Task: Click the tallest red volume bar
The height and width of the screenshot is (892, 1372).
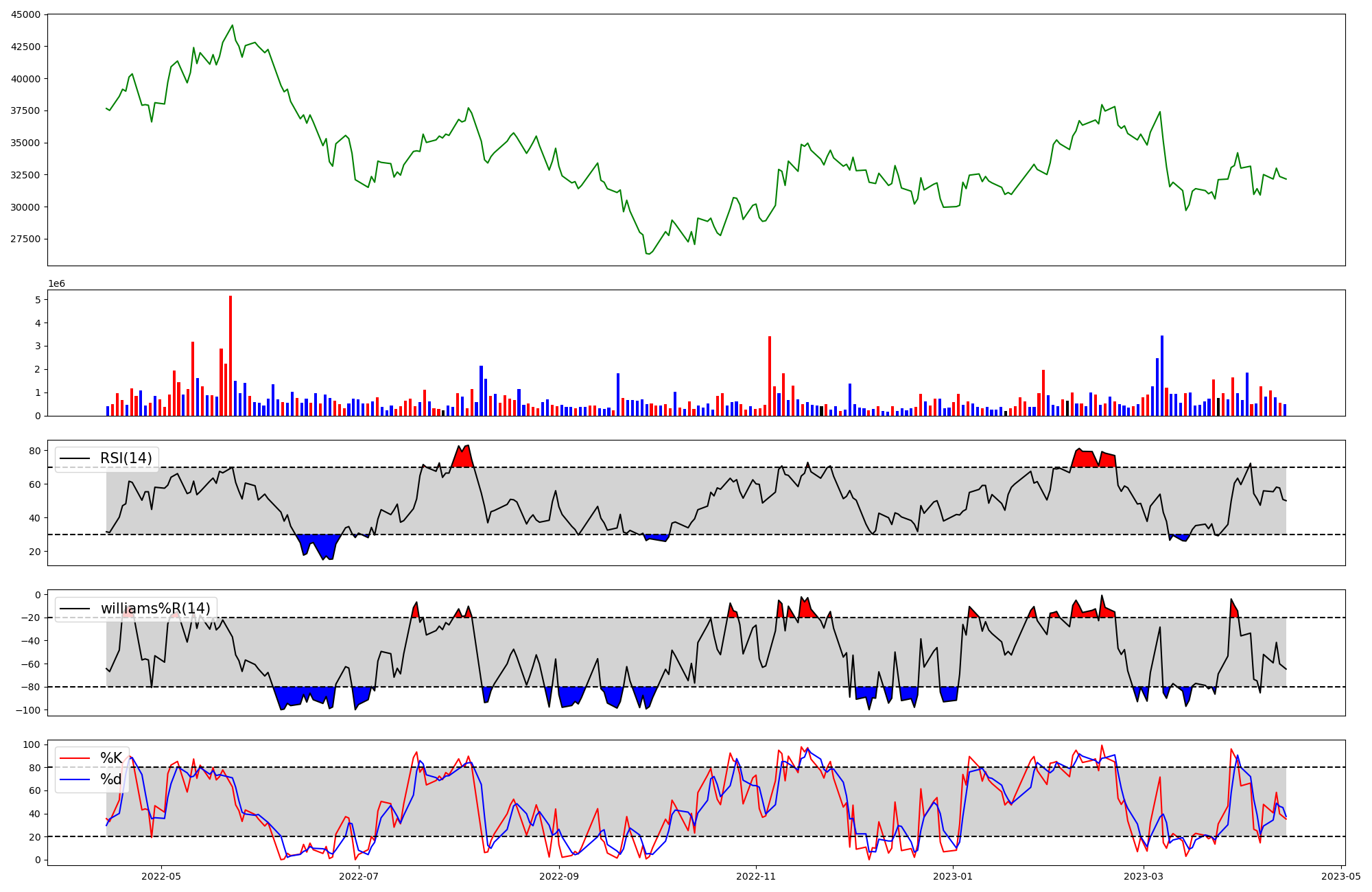Action: [230, 357]
